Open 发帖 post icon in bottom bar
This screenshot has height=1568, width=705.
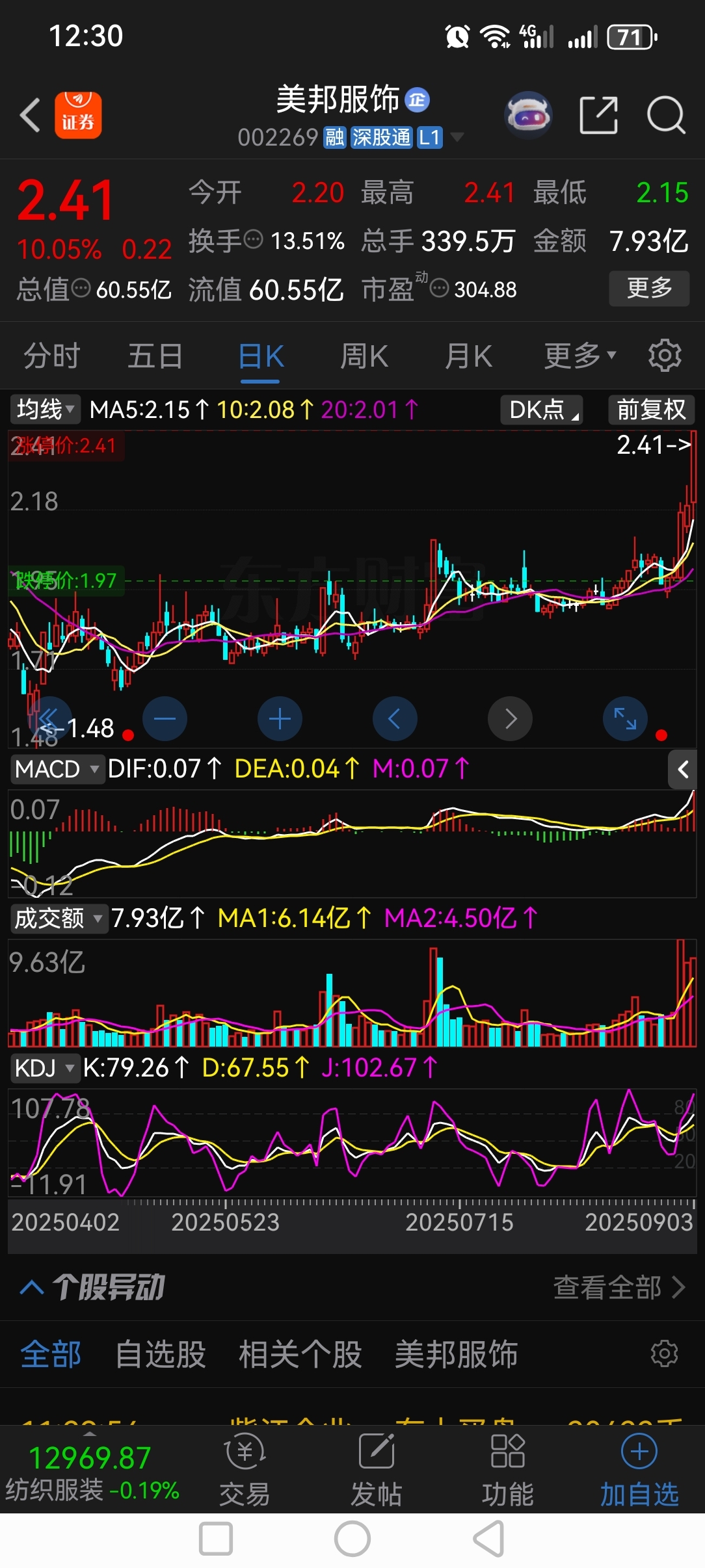[x=377, y=1470]
